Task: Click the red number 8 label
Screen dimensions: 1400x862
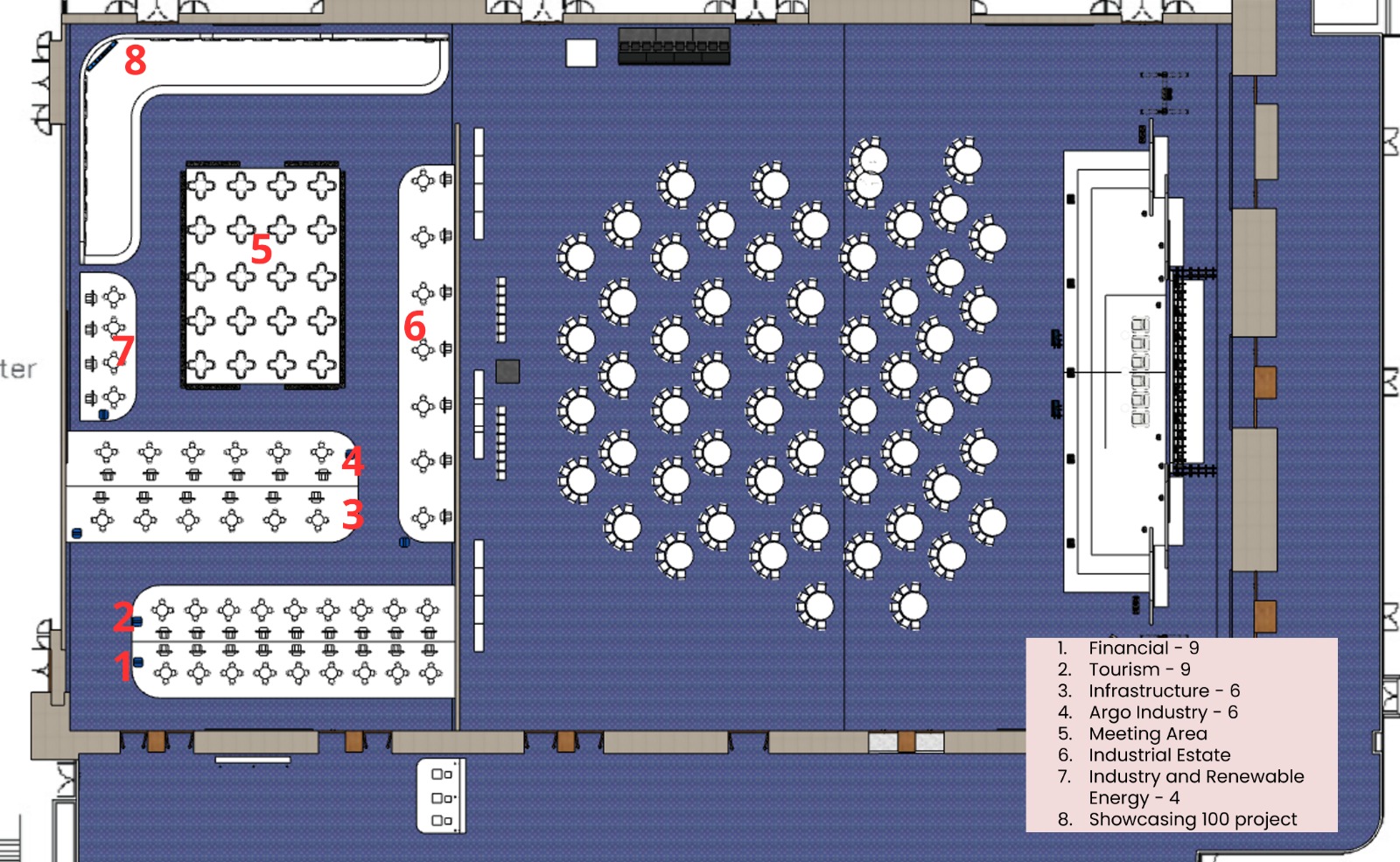Action: (x=135, y=60)
